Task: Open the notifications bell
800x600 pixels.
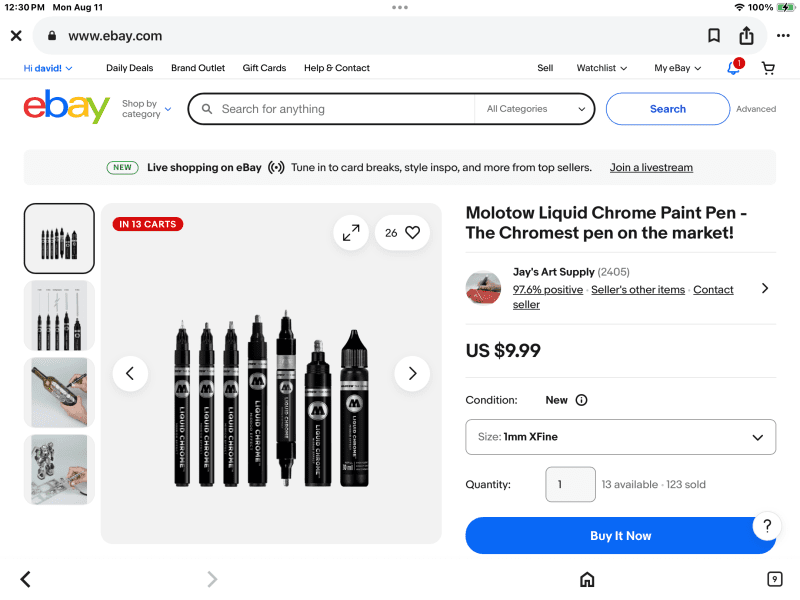Action: click(x=734, y=68)
